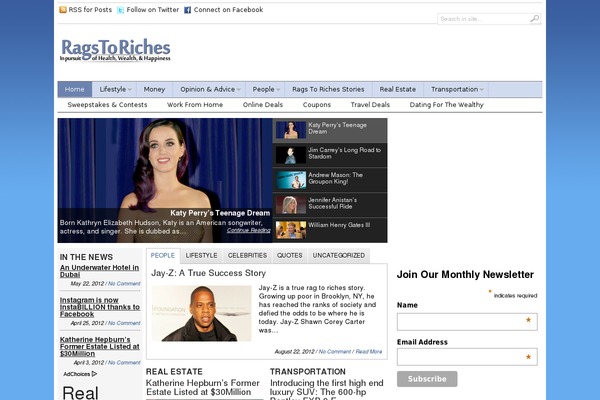Switch to the PEOPLE tab

coord(163,255)
